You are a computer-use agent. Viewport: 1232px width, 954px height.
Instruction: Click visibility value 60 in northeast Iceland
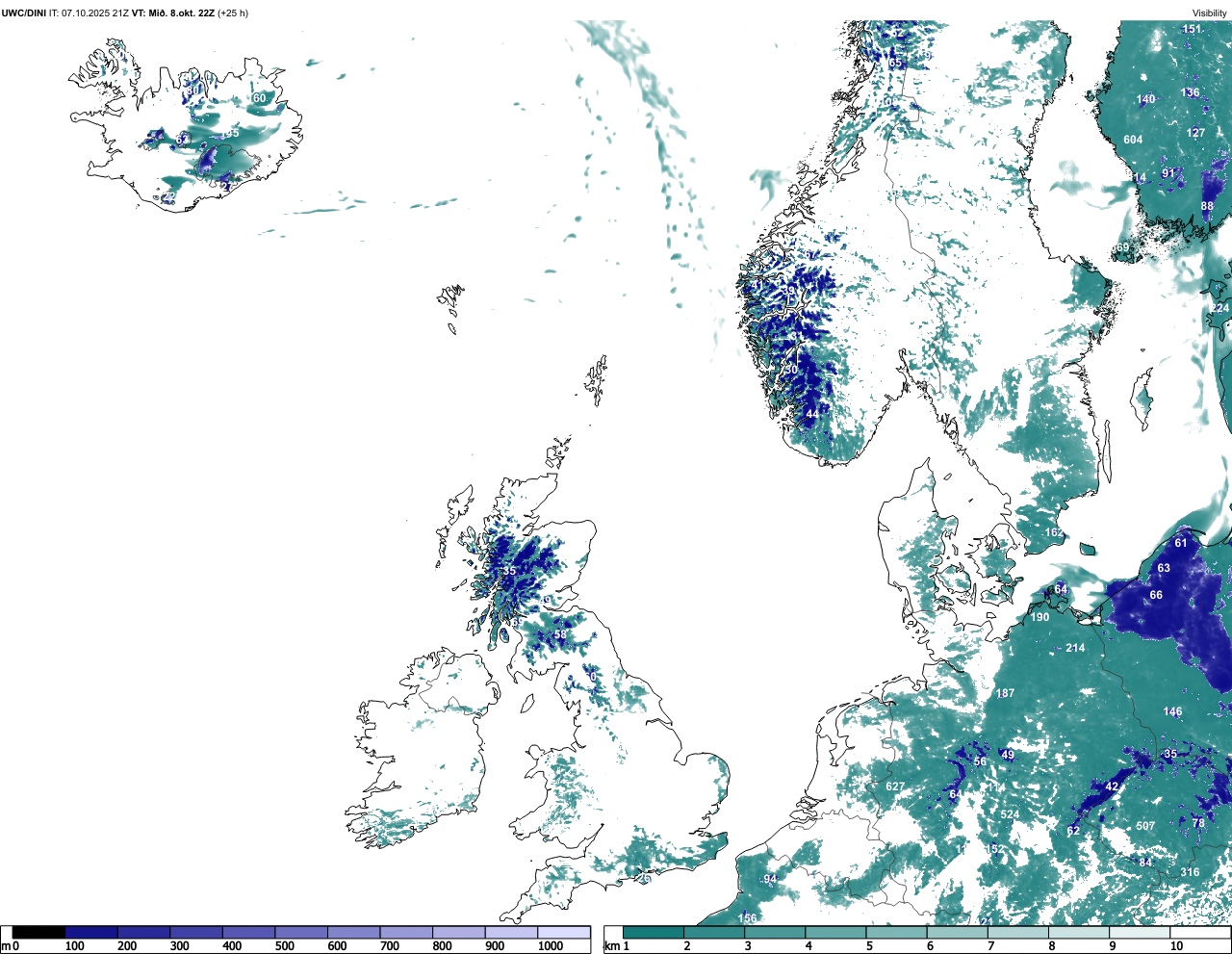[259, 98]
